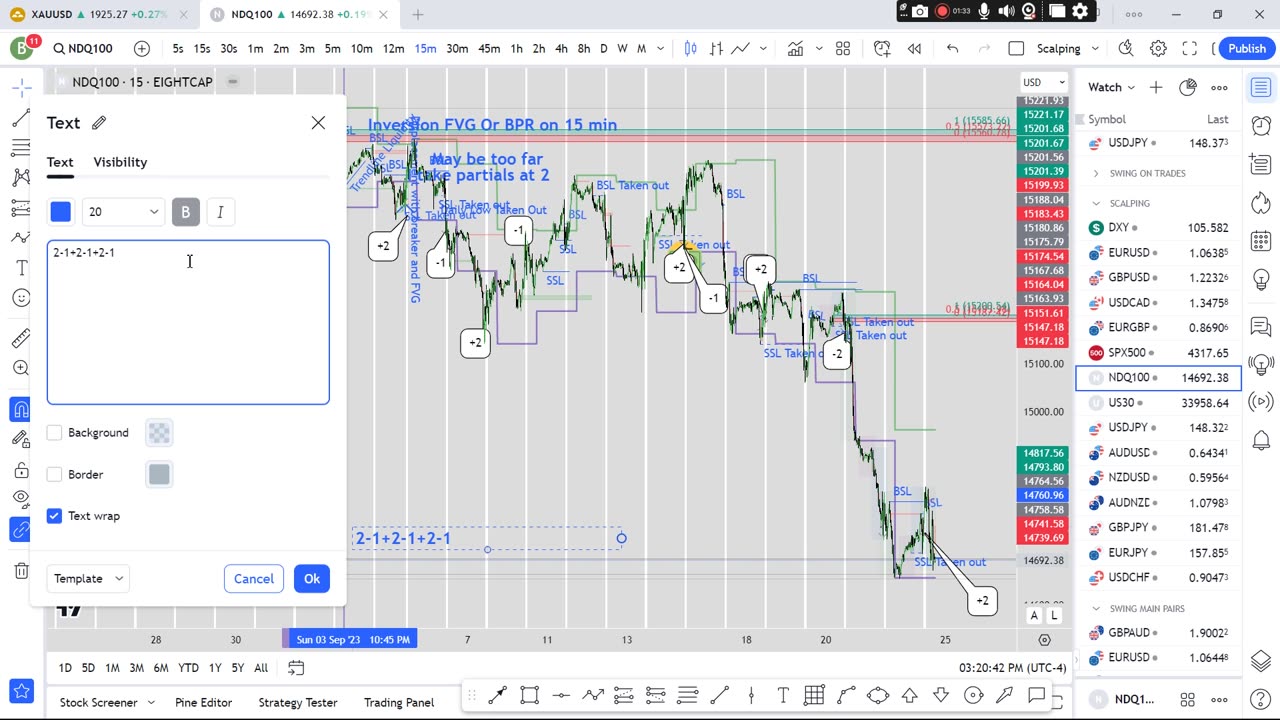Click the quick search lightning icon
1280x720 pixels.
pos(1126,48)
